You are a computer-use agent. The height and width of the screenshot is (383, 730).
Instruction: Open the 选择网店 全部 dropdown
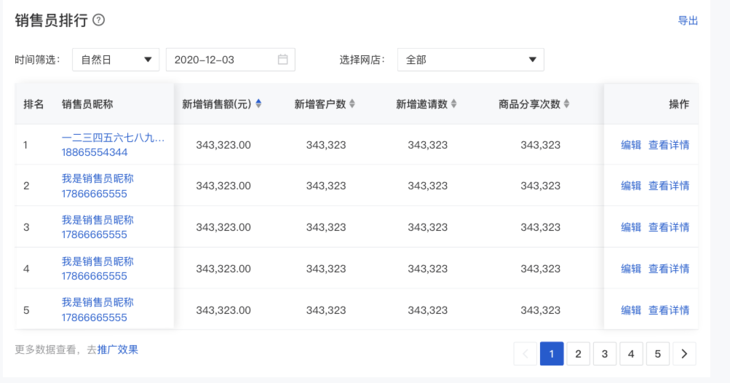470,60
